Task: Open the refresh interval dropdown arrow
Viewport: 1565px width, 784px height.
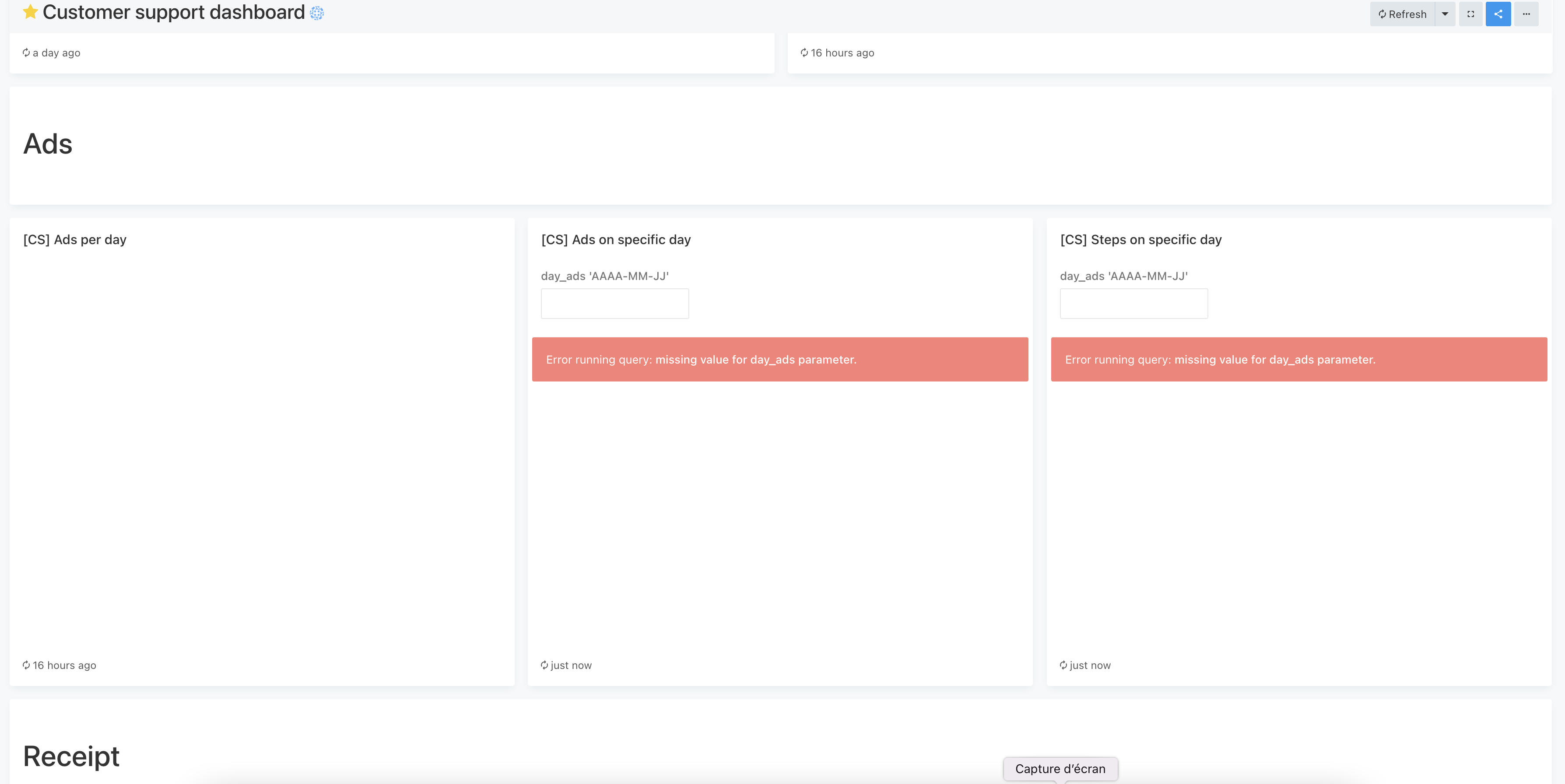Action: [x=1445, y=14]
